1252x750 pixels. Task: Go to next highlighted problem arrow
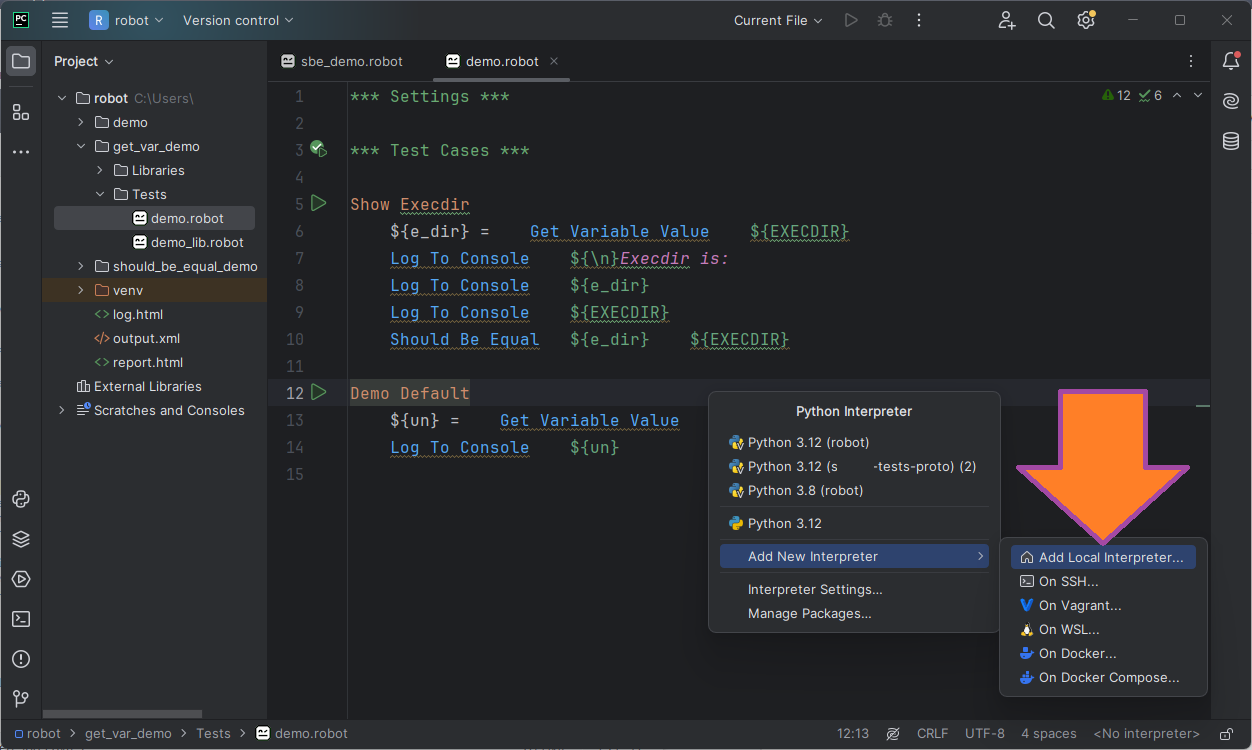coord(1199,96)
